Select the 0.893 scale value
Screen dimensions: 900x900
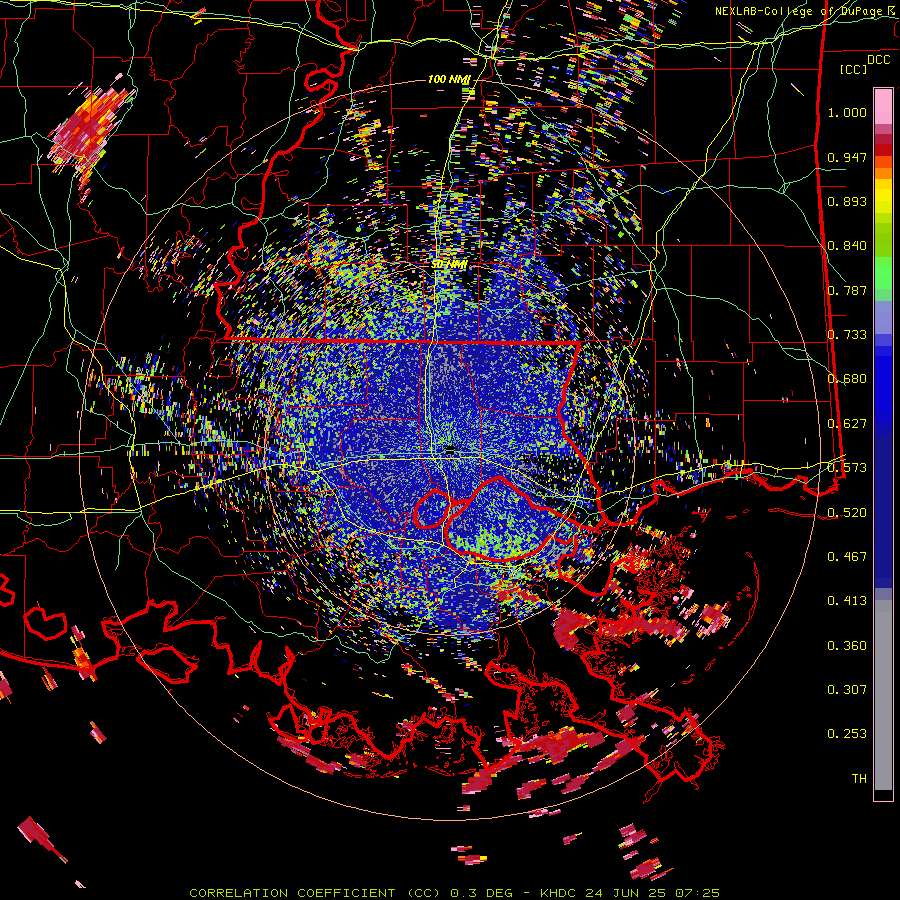pos(847,201)
